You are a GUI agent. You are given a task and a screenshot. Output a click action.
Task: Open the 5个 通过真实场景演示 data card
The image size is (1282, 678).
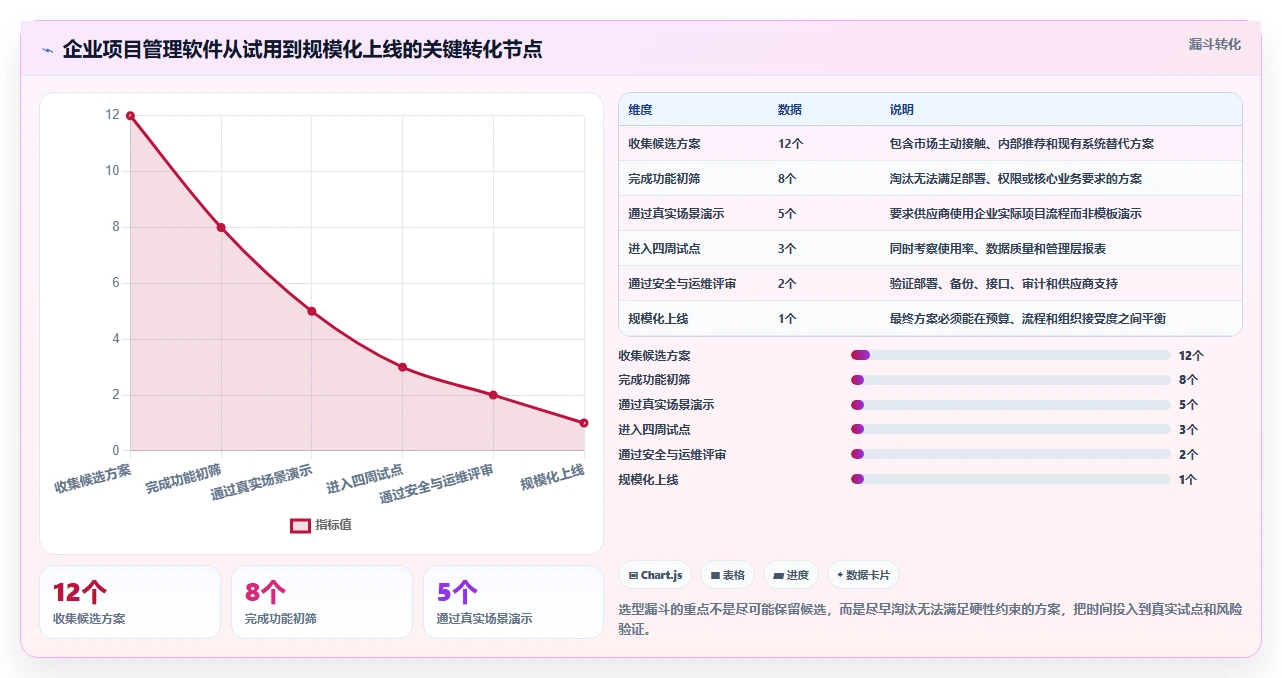pyautogui.click(x=513, y=602)
